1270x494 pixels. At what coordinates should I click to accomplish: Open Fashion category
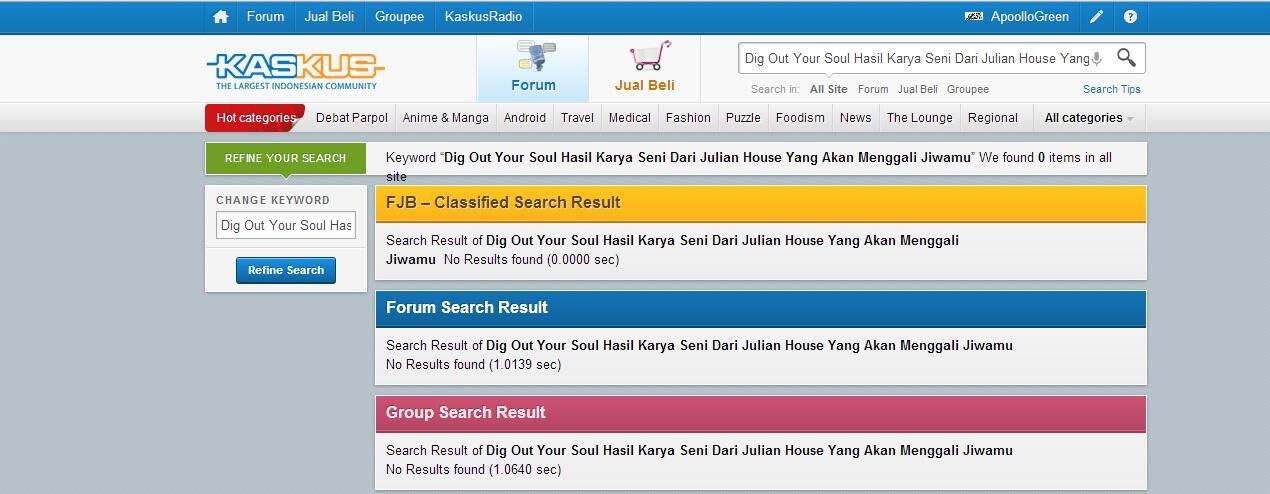pos(688,118)
